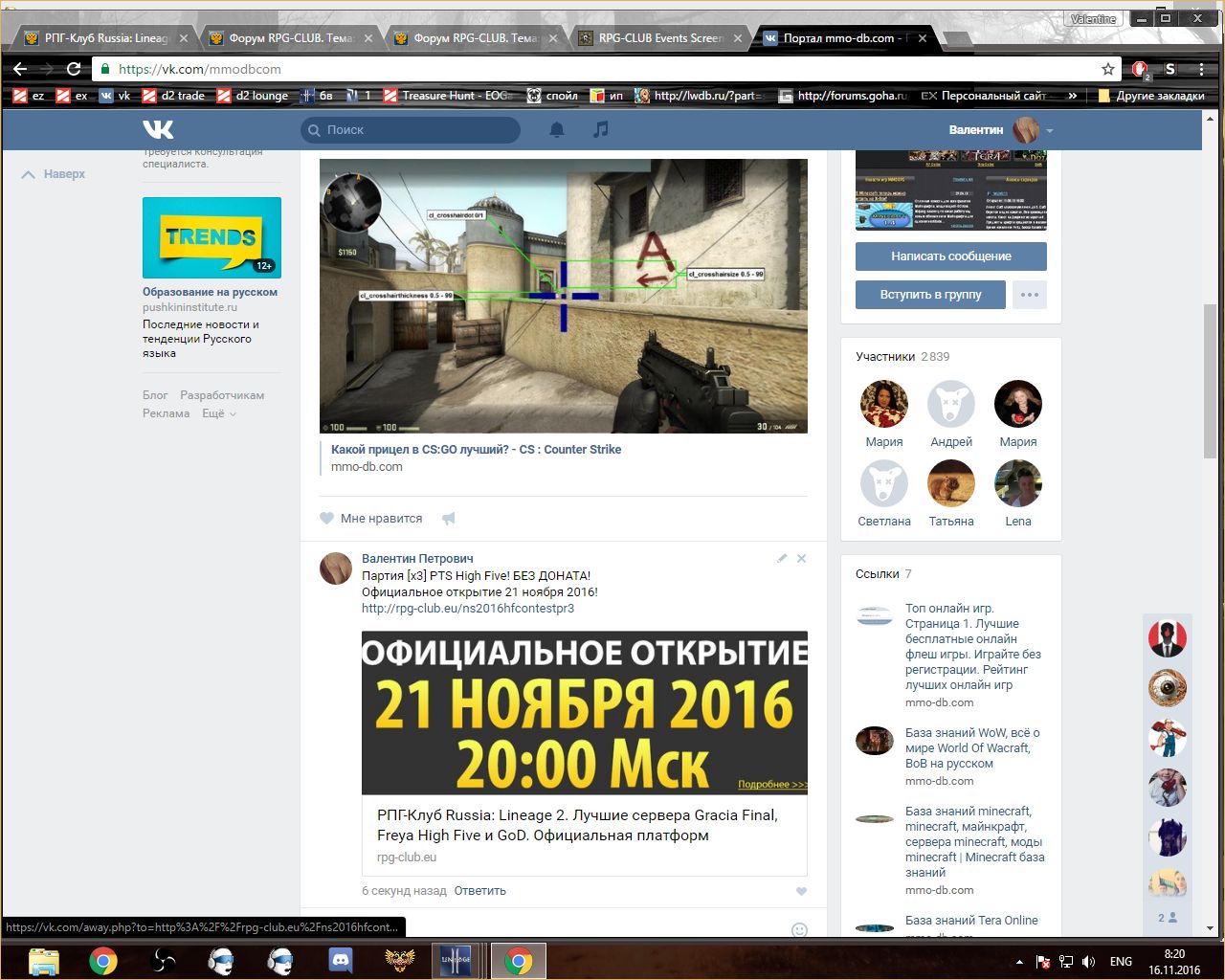
Task: Switch the ENG input language indicator
Action: click(x=1121, y=962)
